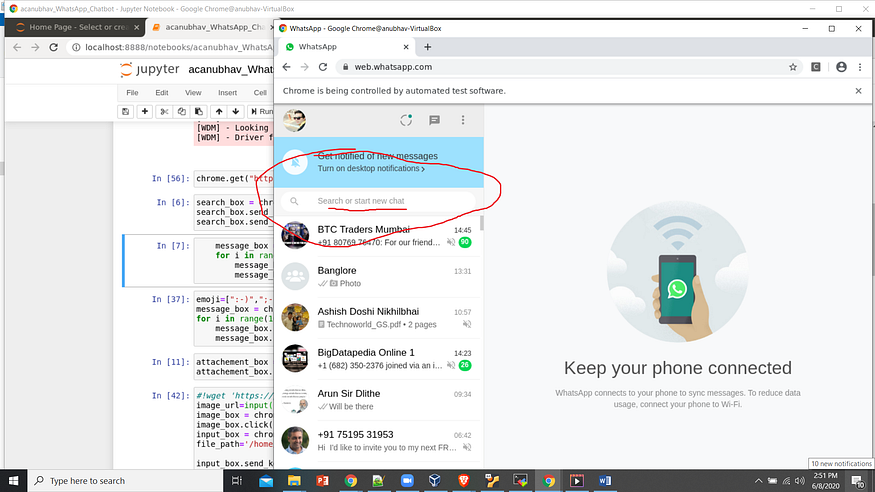Open a new tab in WhatsApp window
The image size is (875, 492).
click(427, 47)
